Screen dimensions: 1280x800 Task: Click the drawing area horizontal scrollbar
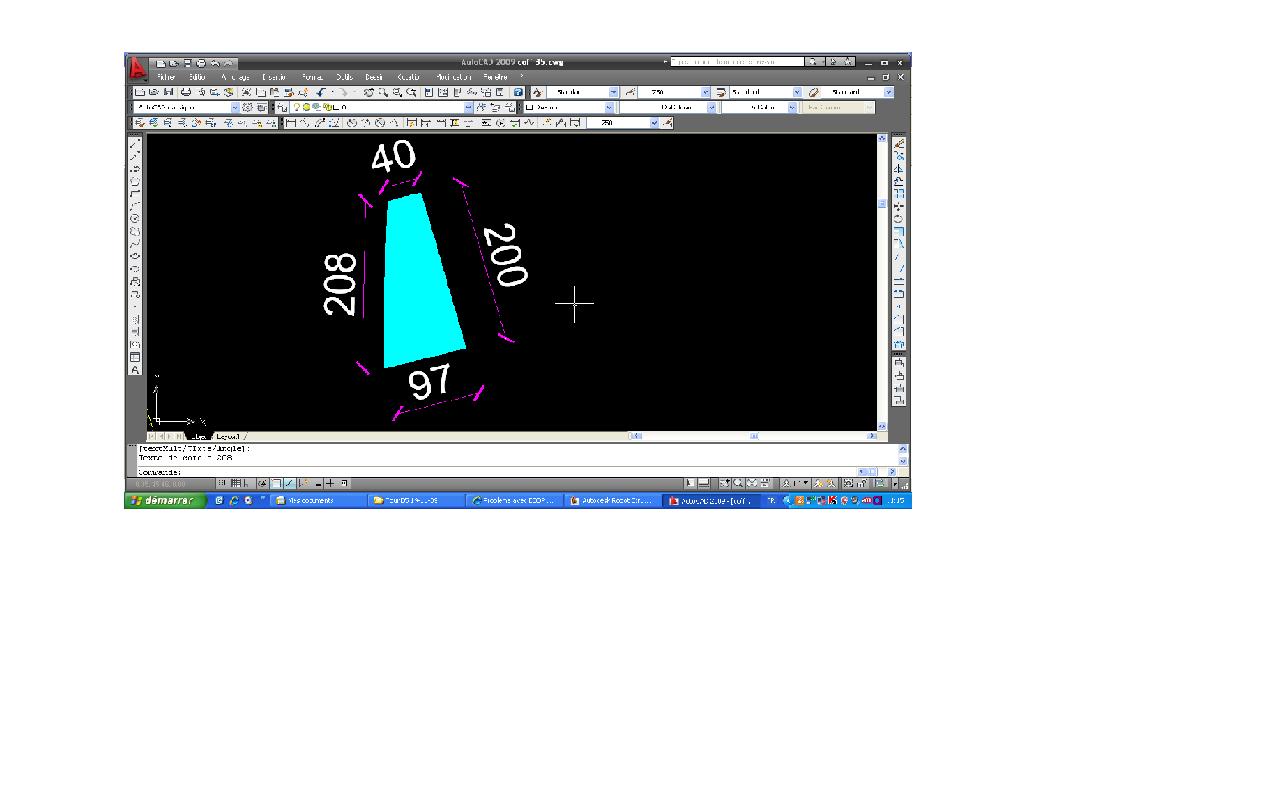coord(755,436)
